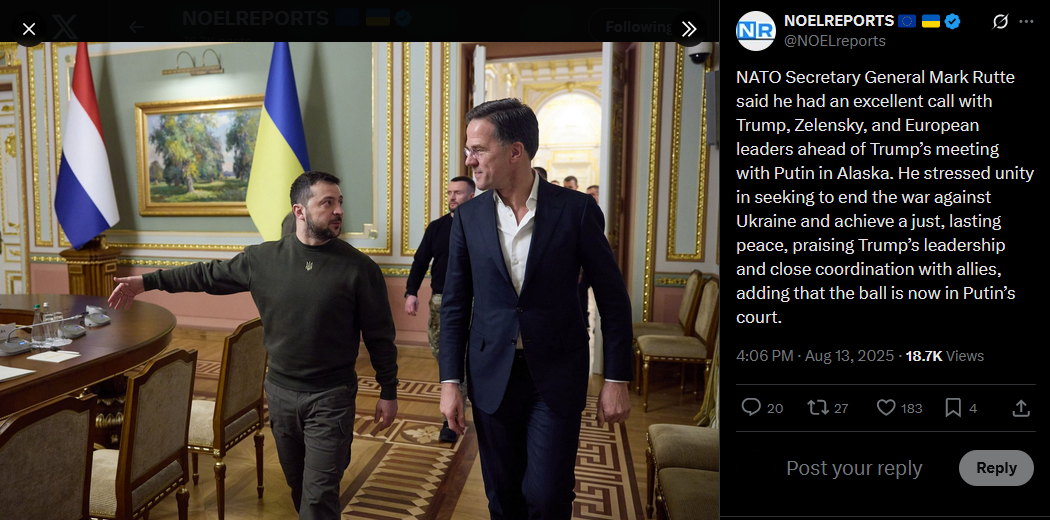Click the photo of Zelensky and Rutte
1050x520 pixels.
pos(360,281)
